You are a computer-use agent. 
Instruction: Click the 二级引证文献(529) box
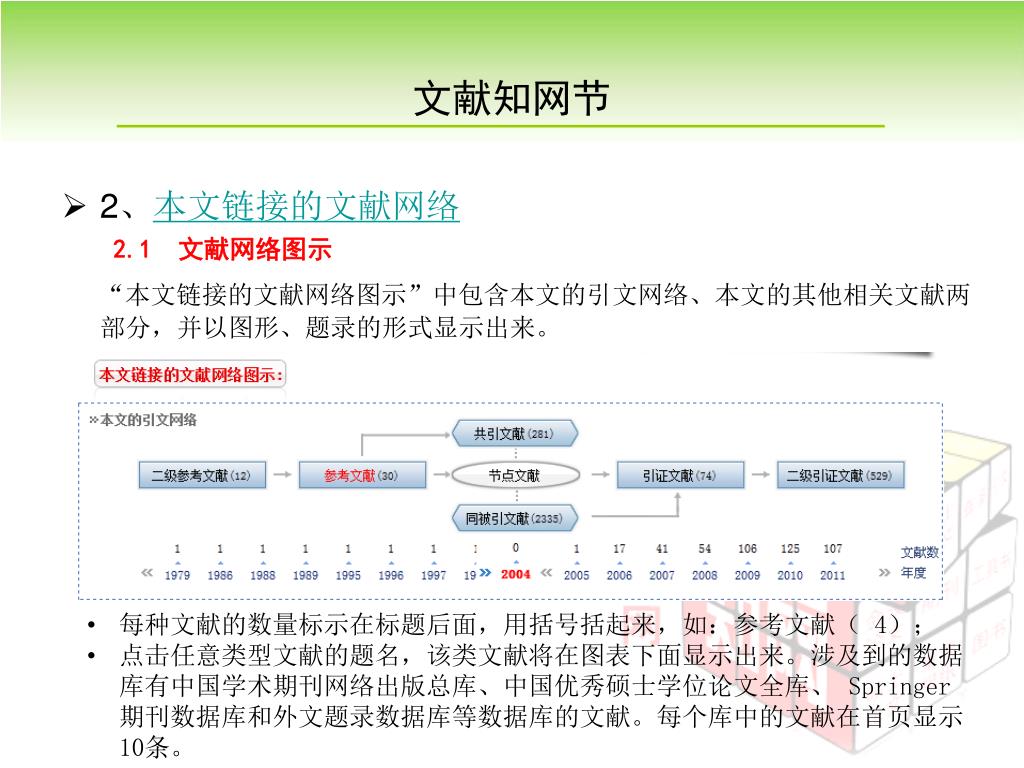point(840,475)
